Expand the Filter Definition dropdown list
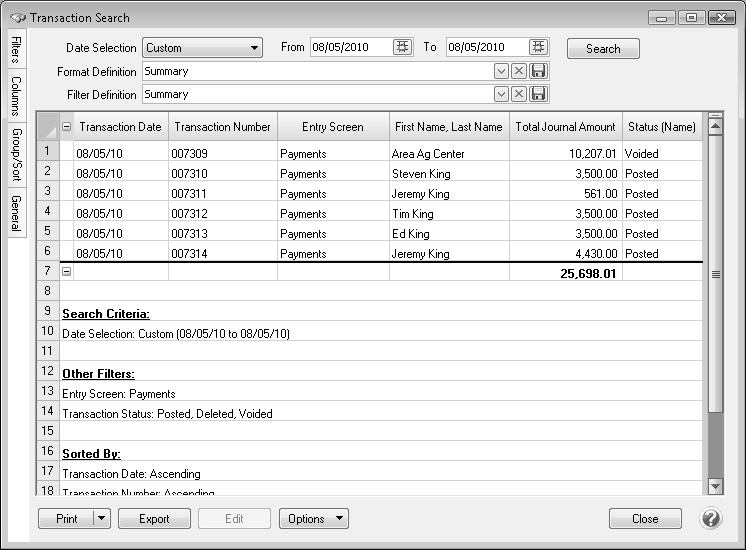The width and height of the screenshot is (746, 550). coord(501,94)
